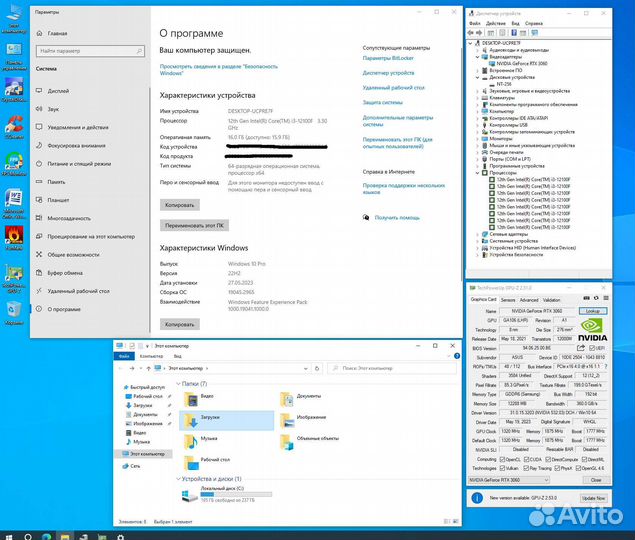Viewport: 635px width, 540px height.
Task: Open the Действие menu in Device Manager
Action: point(496,23)
